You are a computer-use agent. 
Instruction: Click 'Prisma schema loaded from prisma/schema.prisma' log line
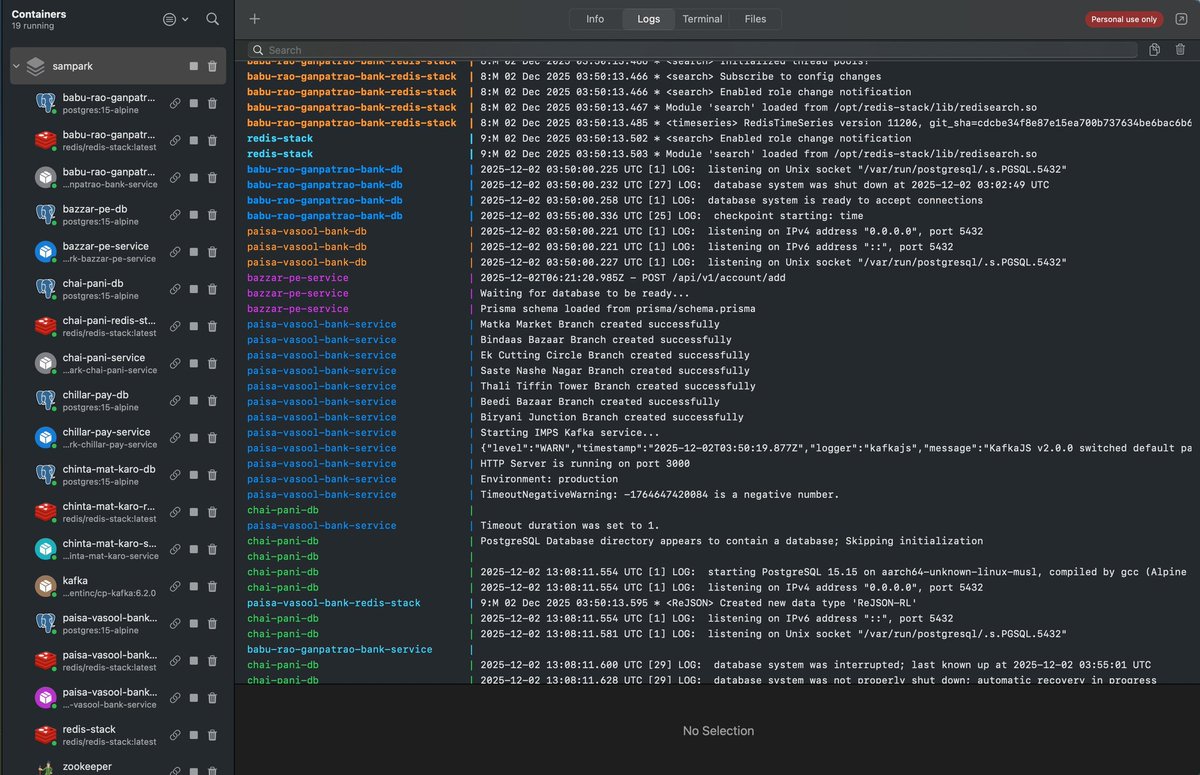click(x=618, y=309)
